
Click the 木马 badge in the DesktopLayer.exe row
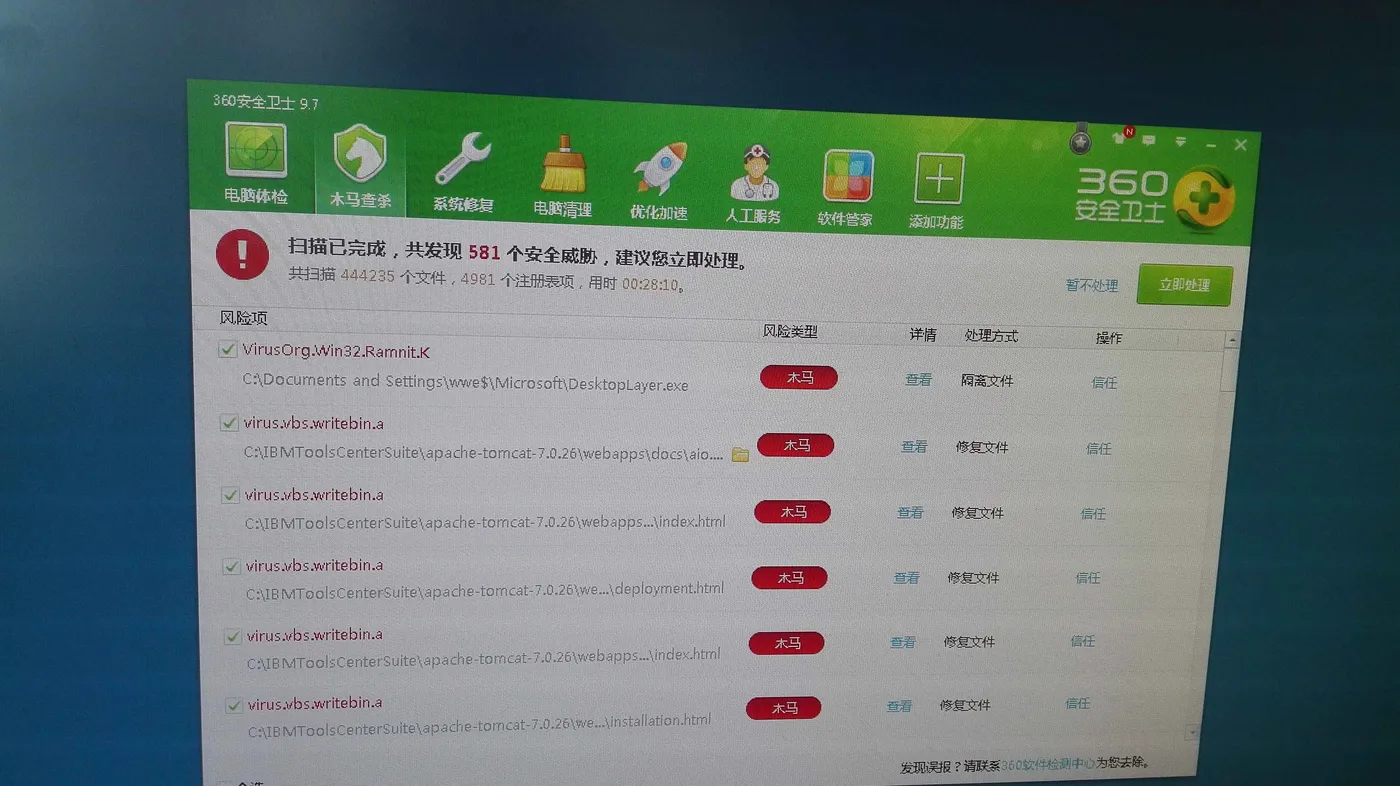point(799,377)
